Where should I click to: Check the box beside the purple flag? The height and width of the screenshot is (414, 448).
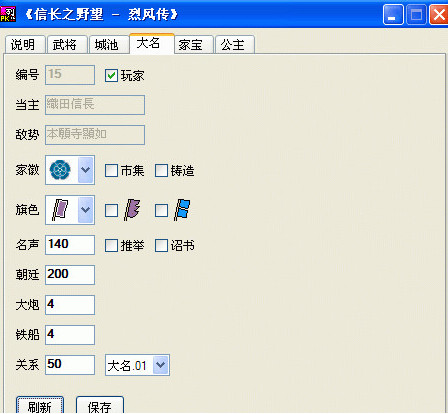click(x=111, y=210)
